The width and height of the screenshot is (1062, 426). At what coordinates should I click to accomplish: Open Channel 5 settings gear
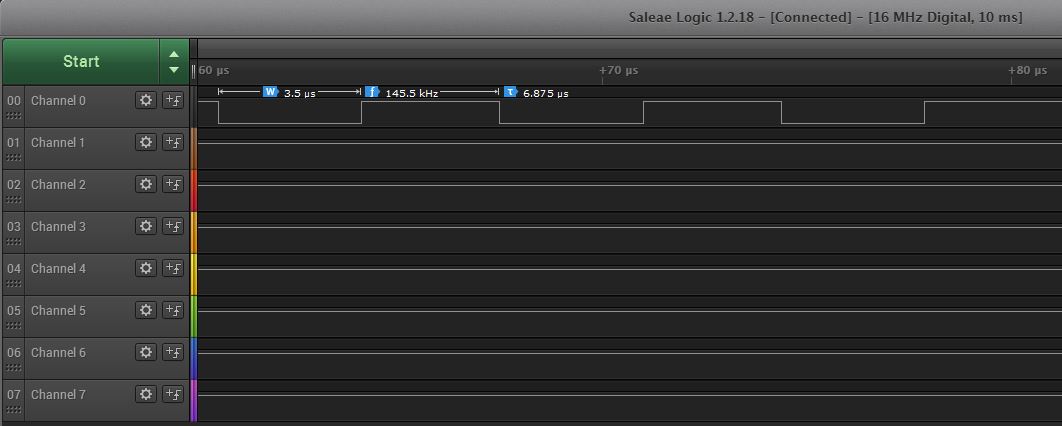click(146, 310)
